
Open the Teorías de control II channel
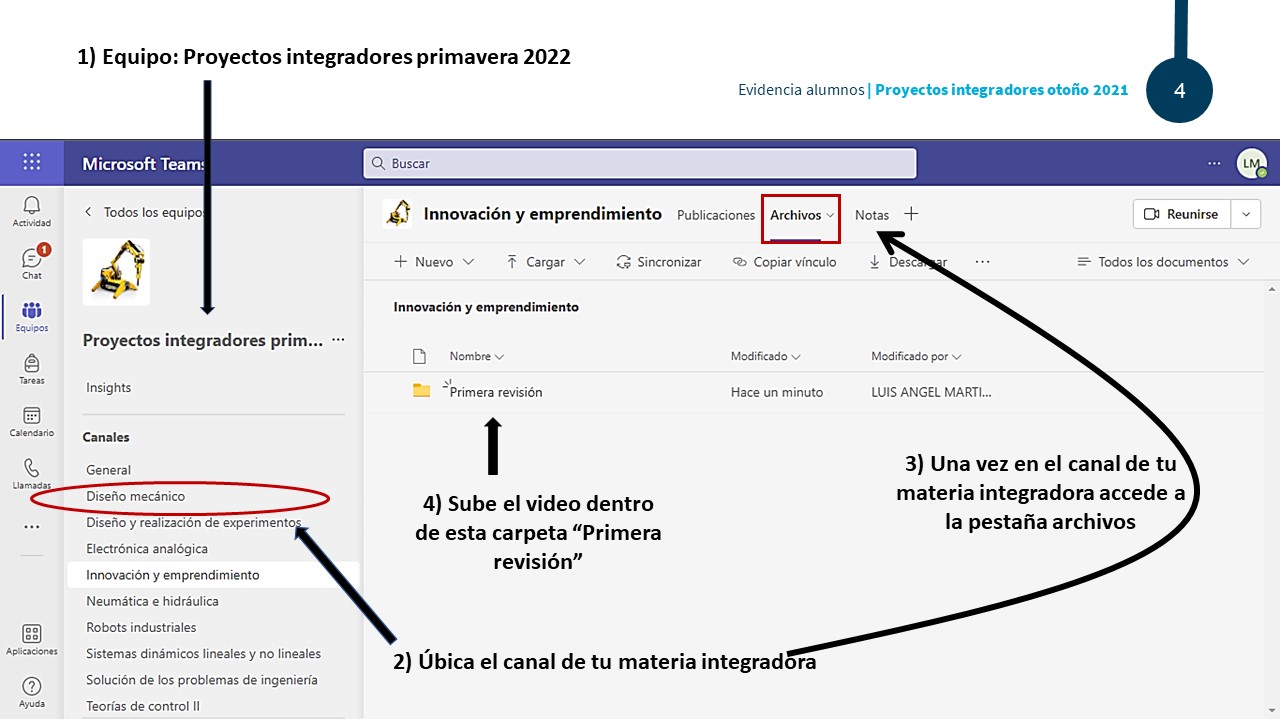[x=143, y=706]
